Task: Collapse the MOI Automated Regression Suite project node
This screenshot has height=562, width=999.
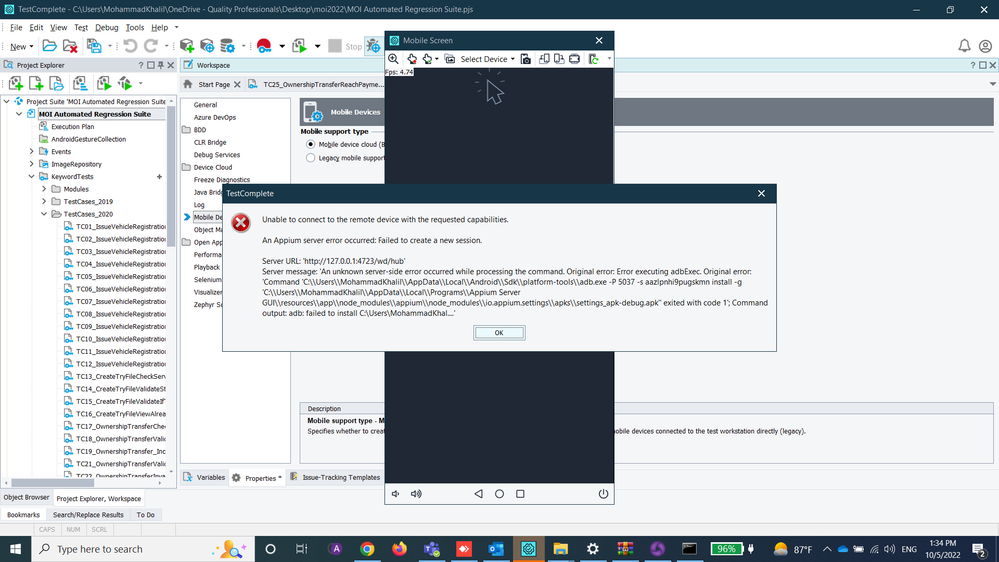Action: [x=19, y=114]
